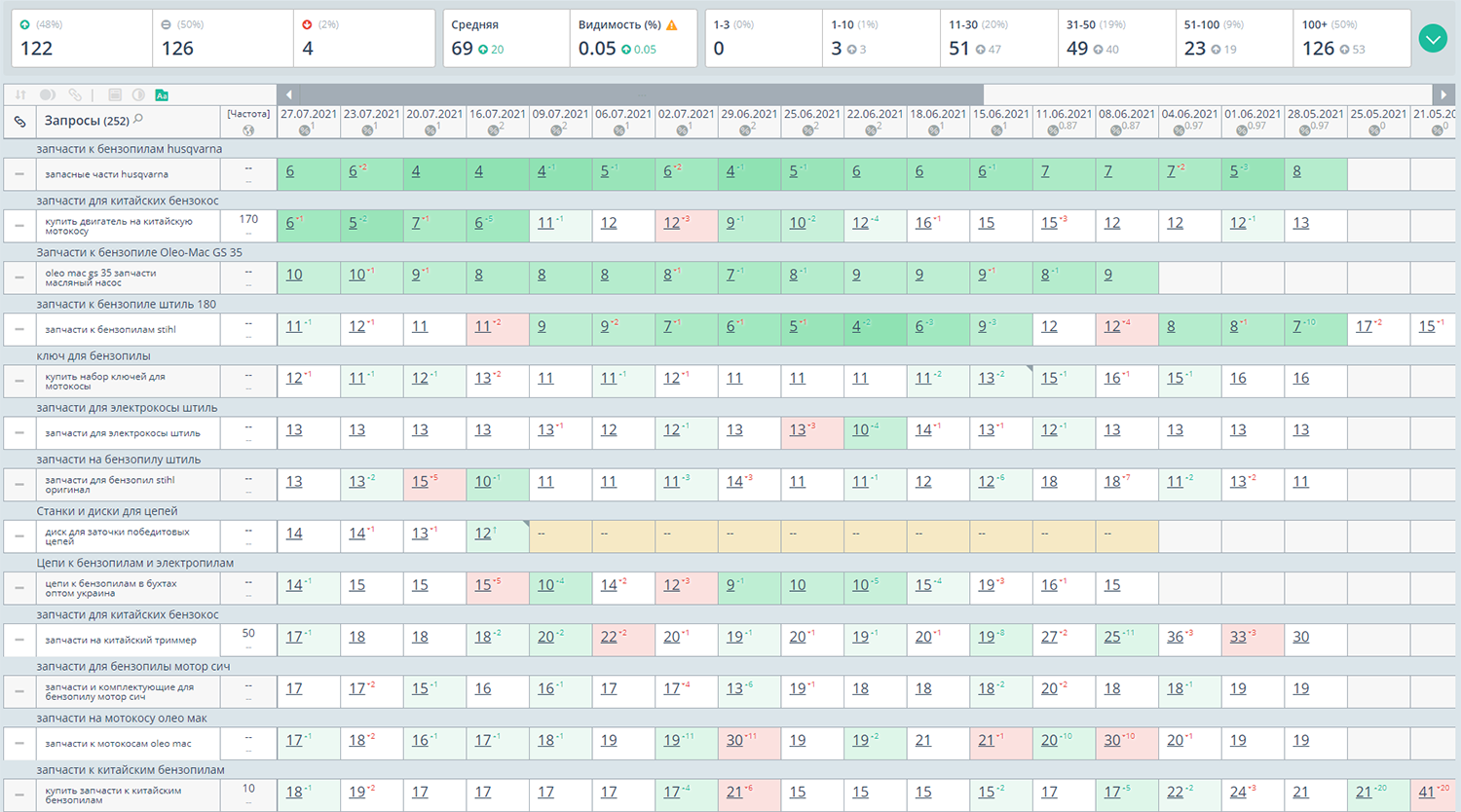Open position 30 for 'запчасти на китайский триммер' 28.05.2021
Viewport: 1461px width, 812px height.
(x=1301, y=637)
